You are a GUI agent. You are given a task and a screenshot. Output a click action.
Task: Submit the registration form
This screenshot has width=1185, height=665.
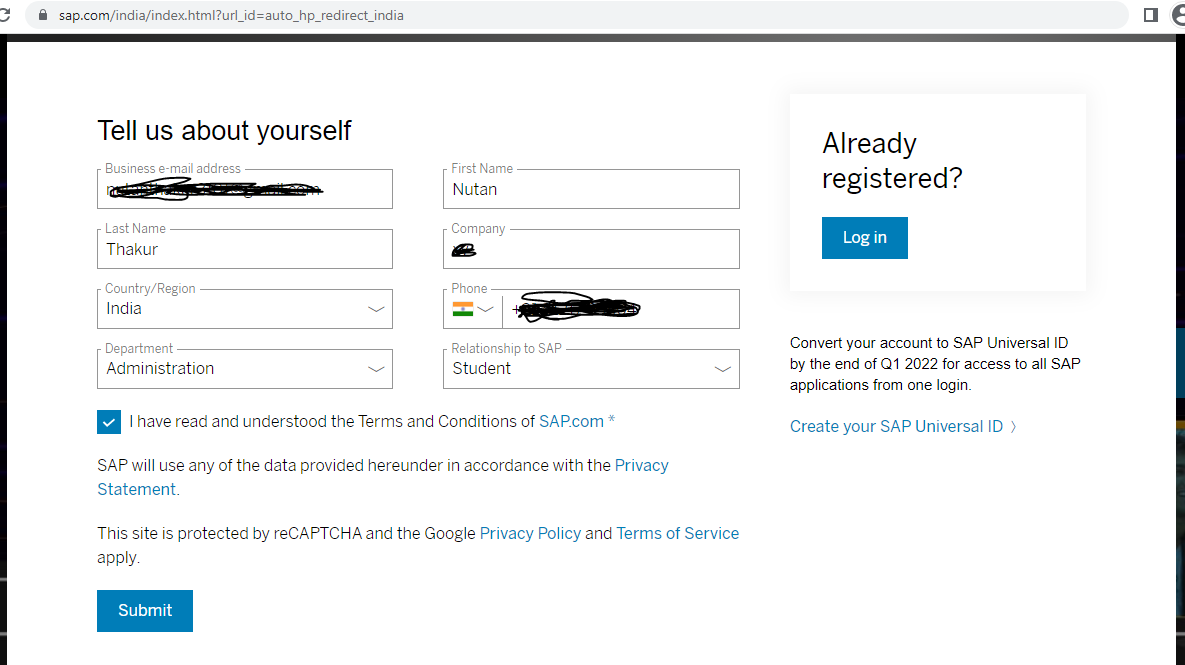point(144,611)
